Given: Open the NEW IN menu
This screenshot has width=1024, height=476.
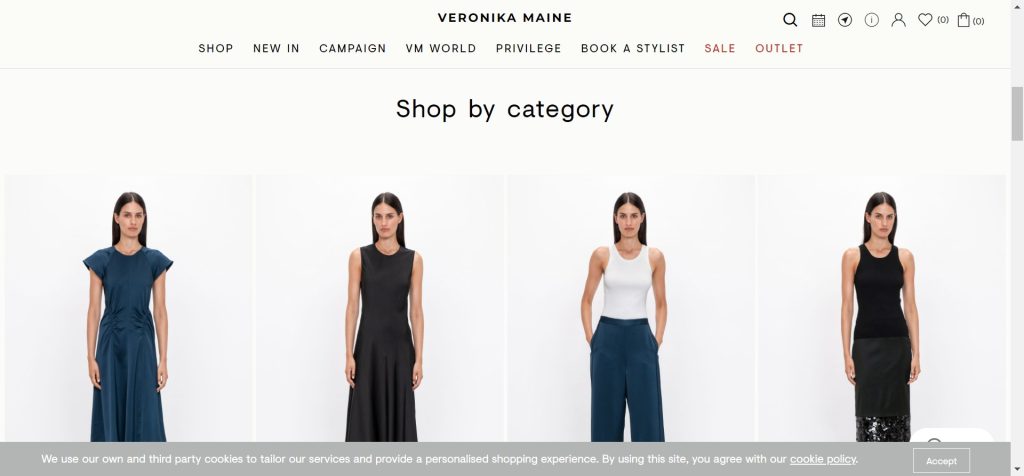Looking at the screenshot, I should click(276, 48).
